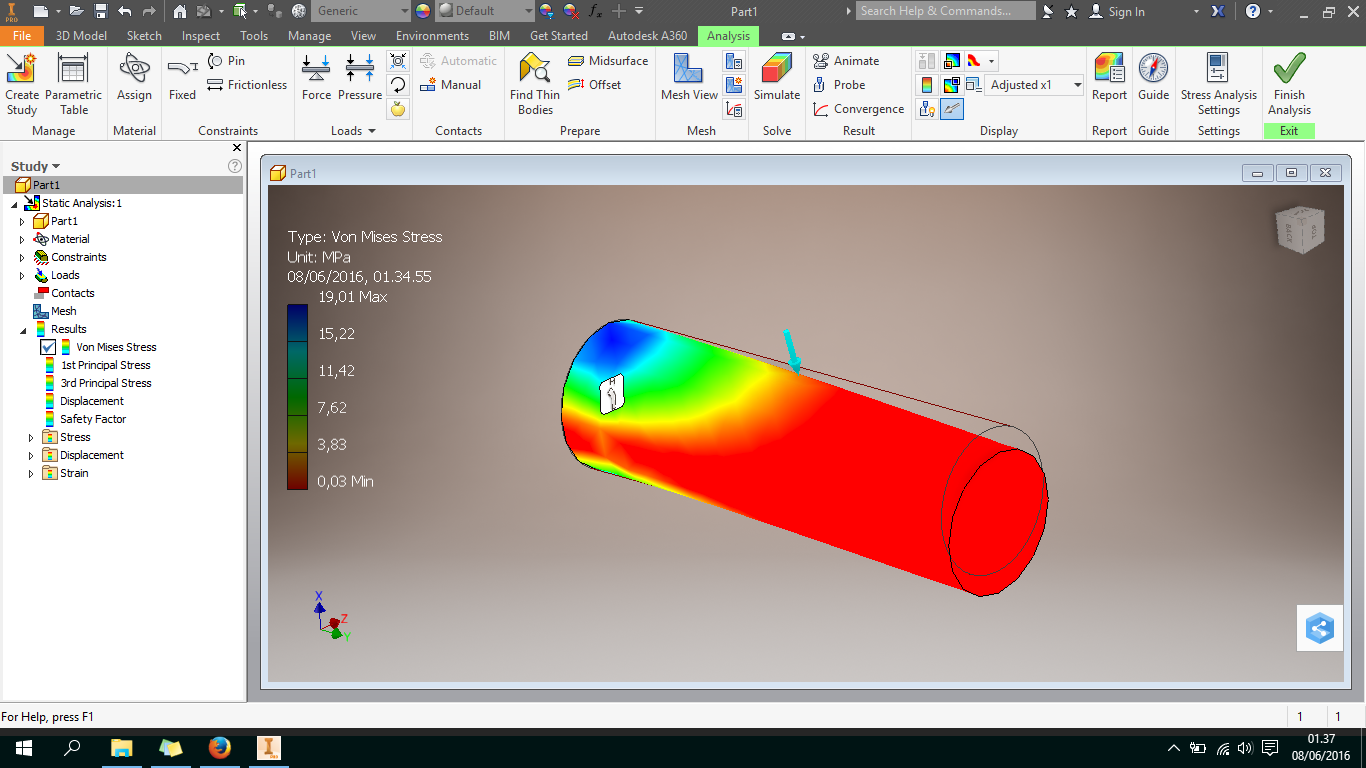Add a Manual contact

click(x=451, y=85)
